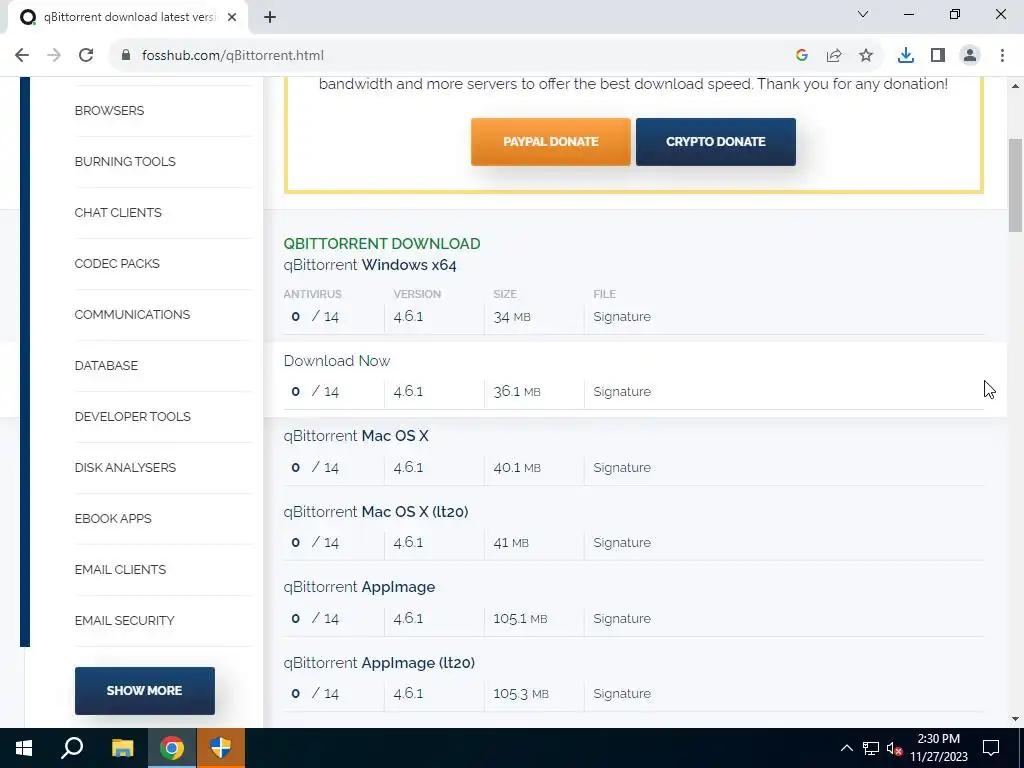Screen dimensions: 1024x768
Task: Open CODEC PACKS category
Action: [x=117, y=263]
